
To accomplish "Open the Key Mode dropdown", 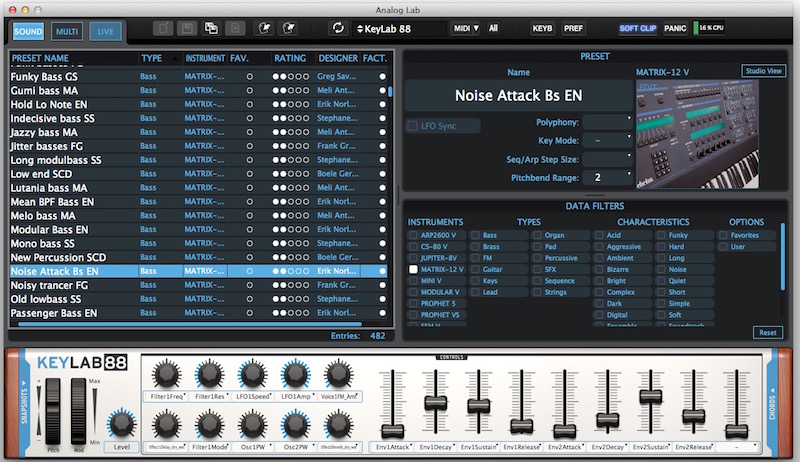I will click(x=608, y=140).
